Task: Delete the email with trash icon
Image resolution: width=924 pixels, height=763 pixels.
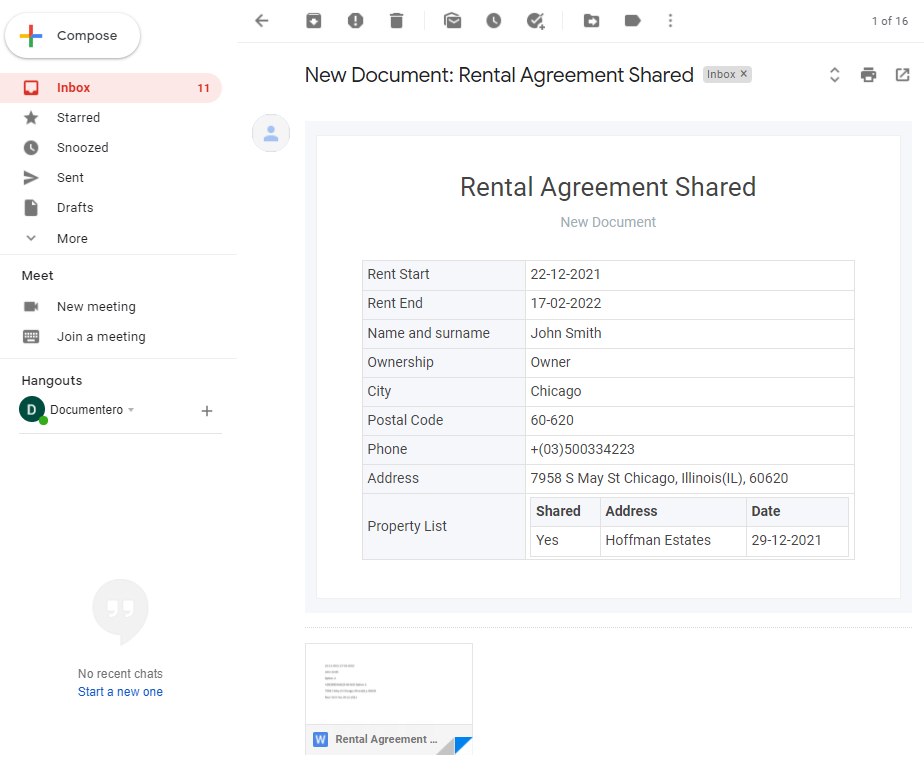Action: coord(397,21)
